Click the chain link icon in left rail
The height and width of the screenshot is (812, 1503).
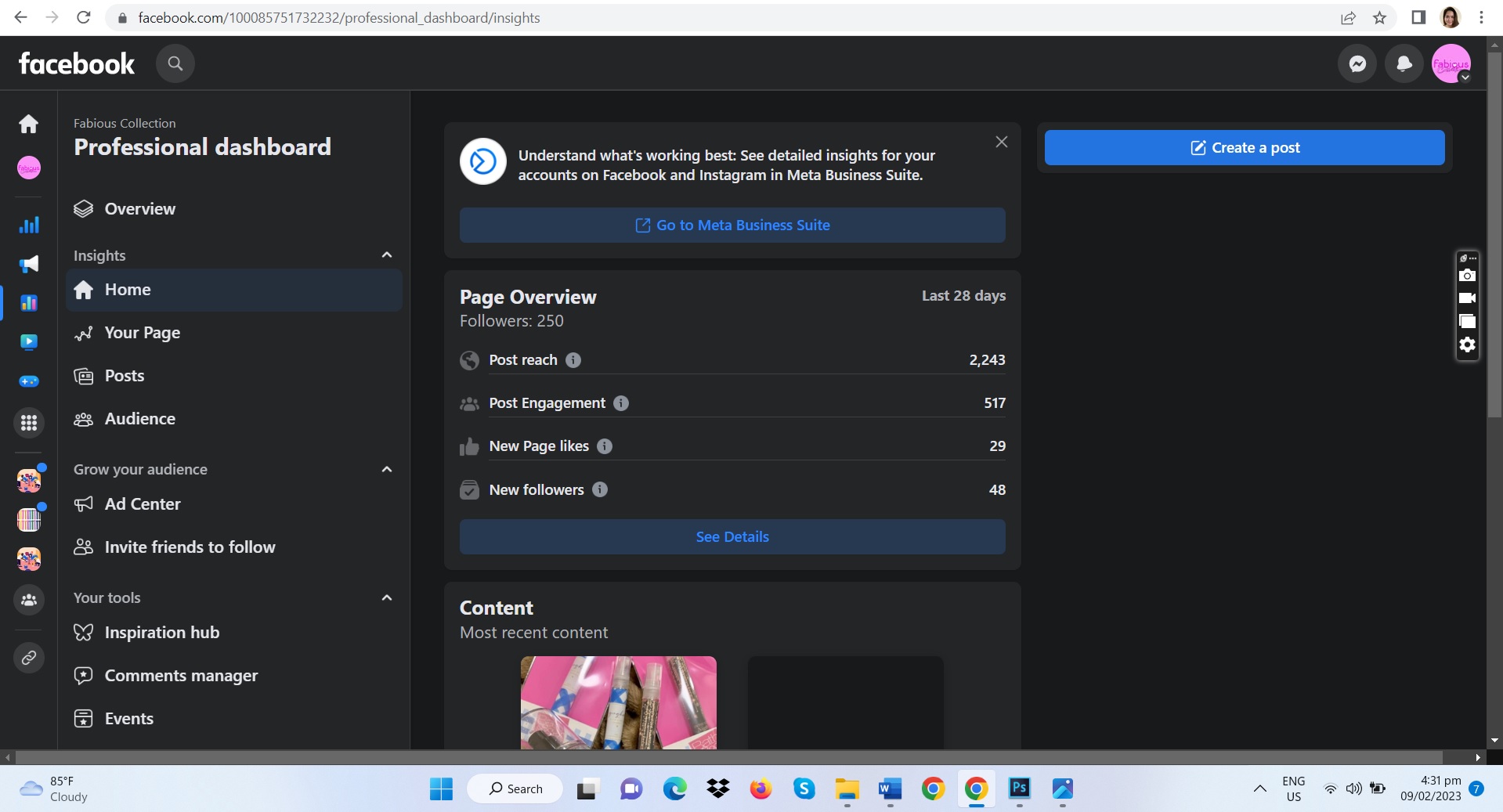tap(29, 658)
